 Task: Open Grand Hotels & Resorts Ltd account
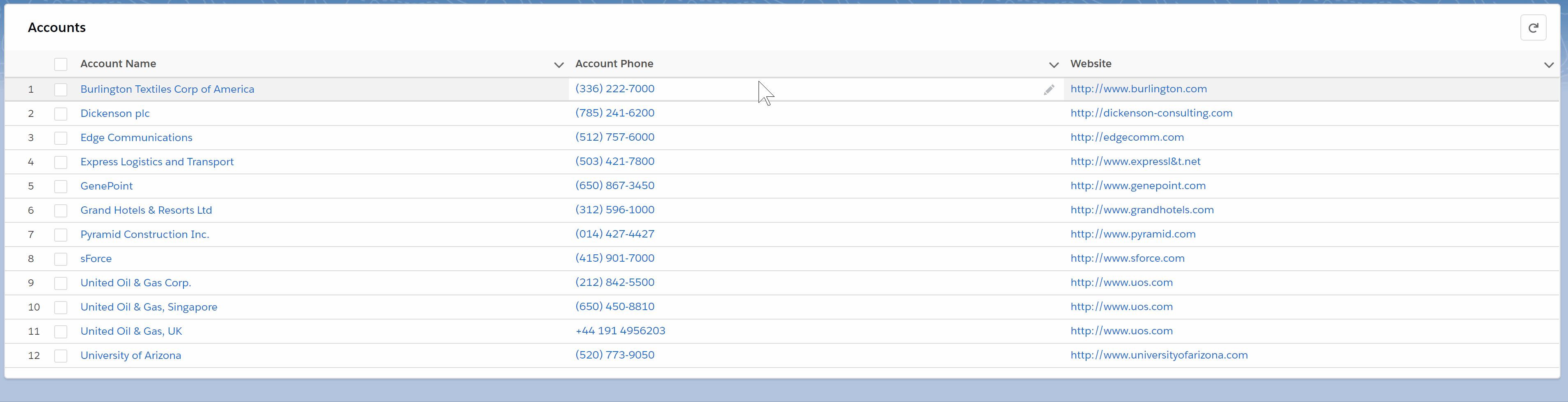146,210
